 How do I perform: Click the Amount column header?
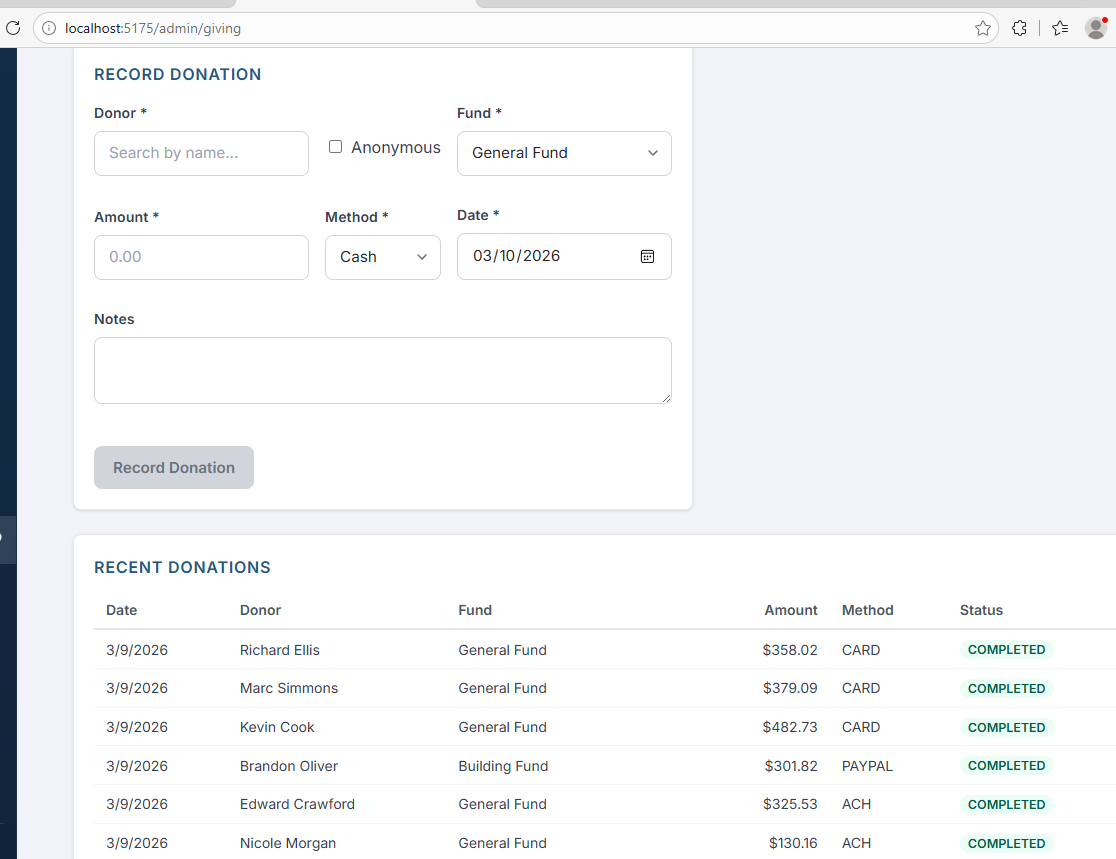[x=790, y=610]
